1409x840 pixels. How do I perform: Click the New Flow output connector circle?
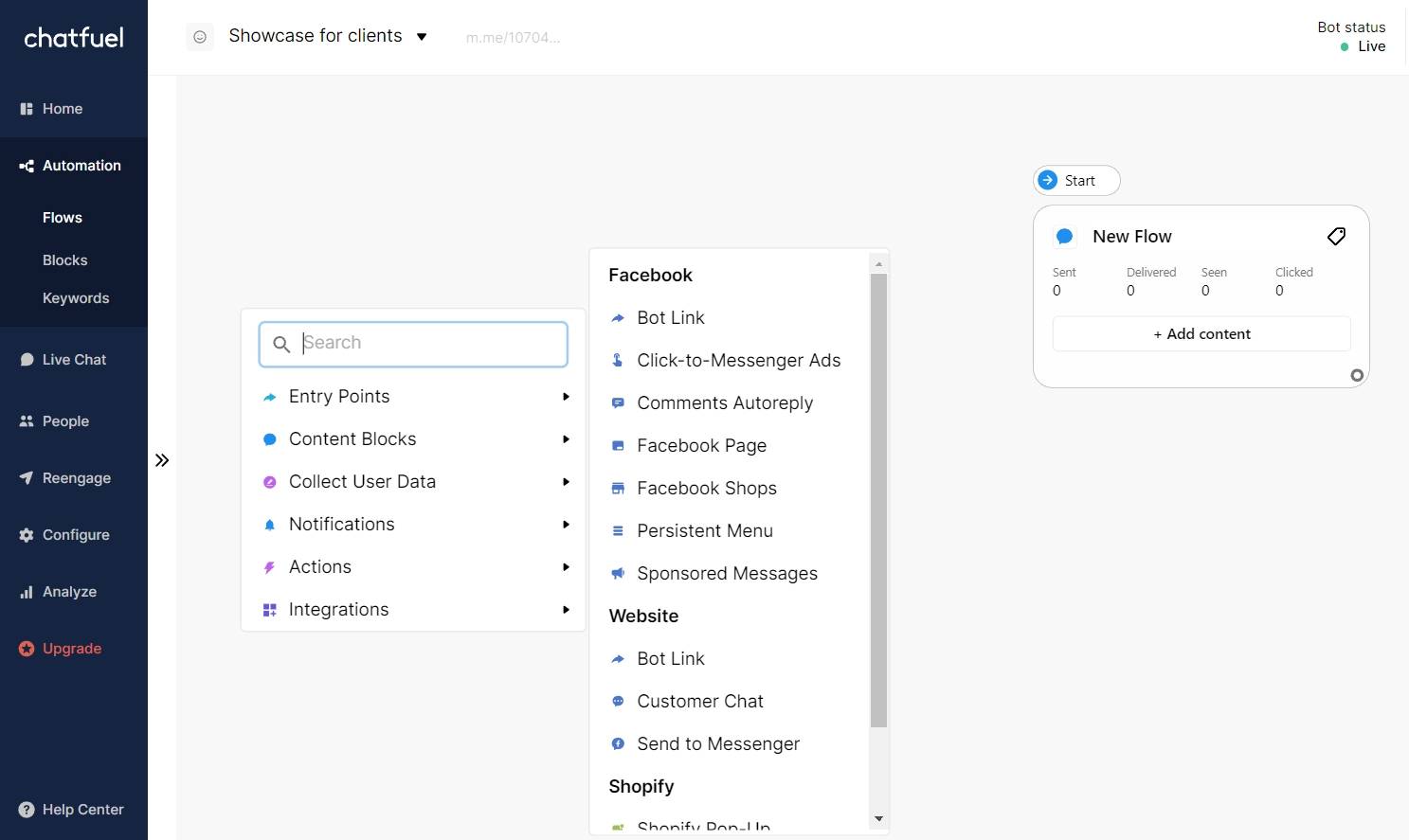tap(1357, 376)
